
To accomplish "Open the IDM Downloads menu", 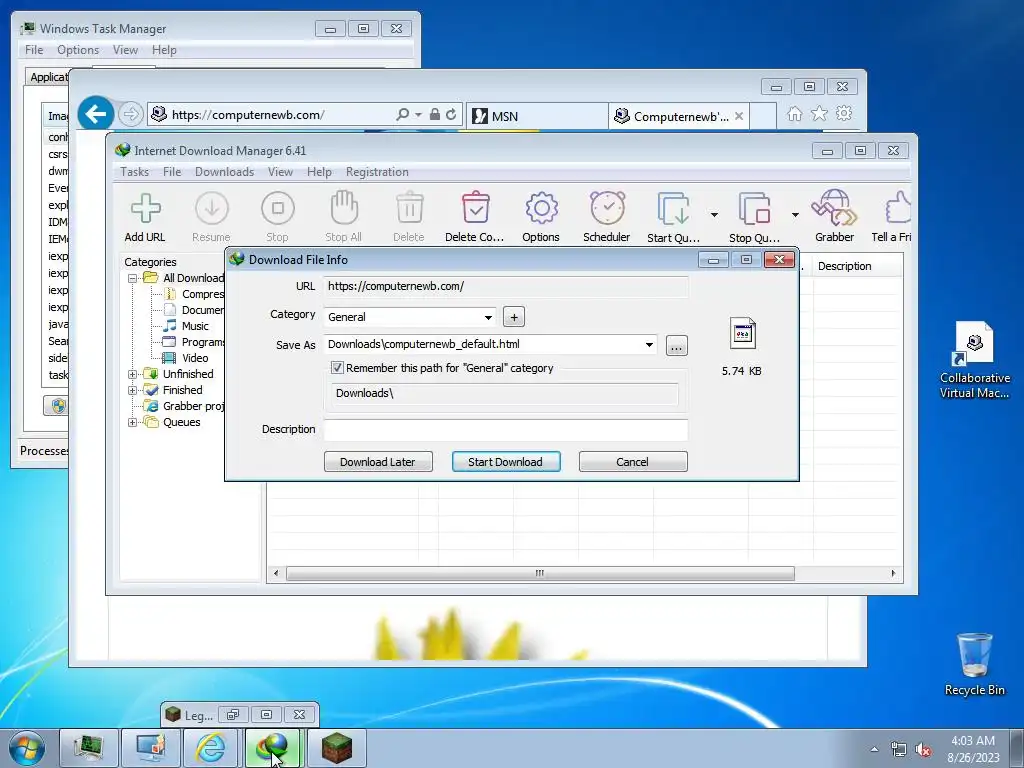I will 224,172.
